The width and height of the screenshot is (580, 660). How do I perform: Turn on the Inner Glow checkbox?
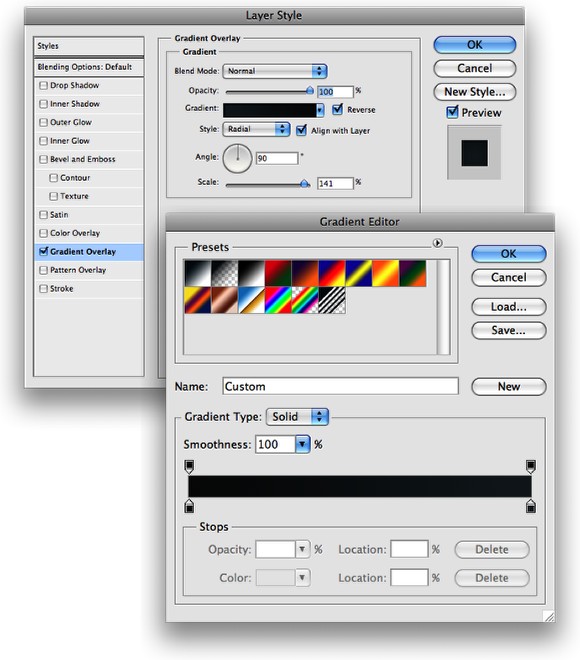[43, 141]
